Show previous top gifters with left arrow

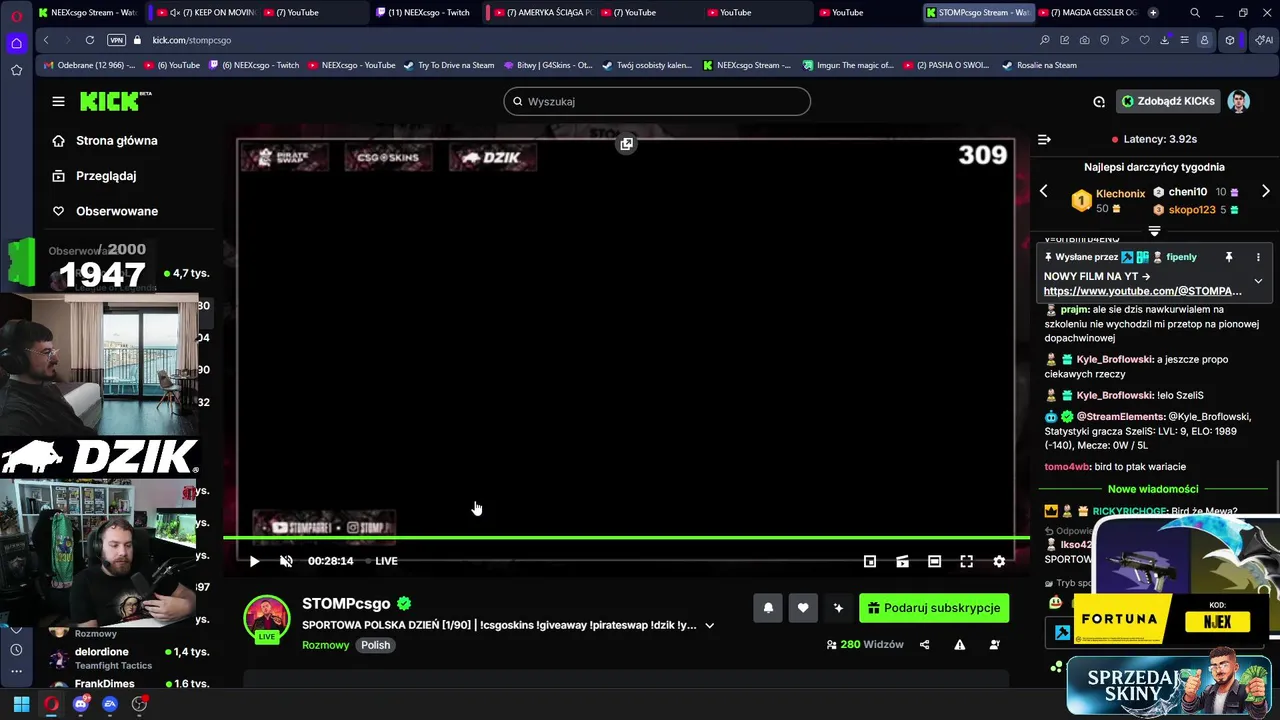[1044, 191]
